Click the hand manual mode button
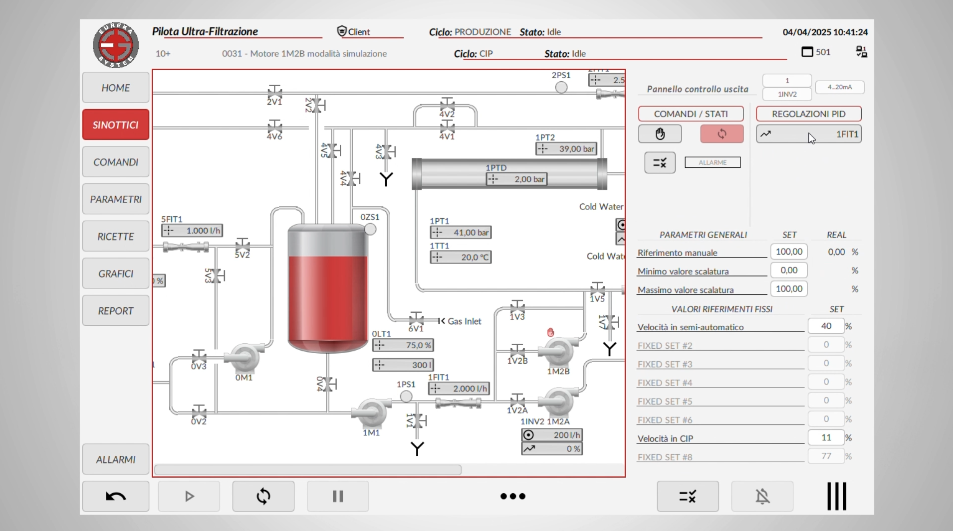Screen dimensions: 953x531 660,134
